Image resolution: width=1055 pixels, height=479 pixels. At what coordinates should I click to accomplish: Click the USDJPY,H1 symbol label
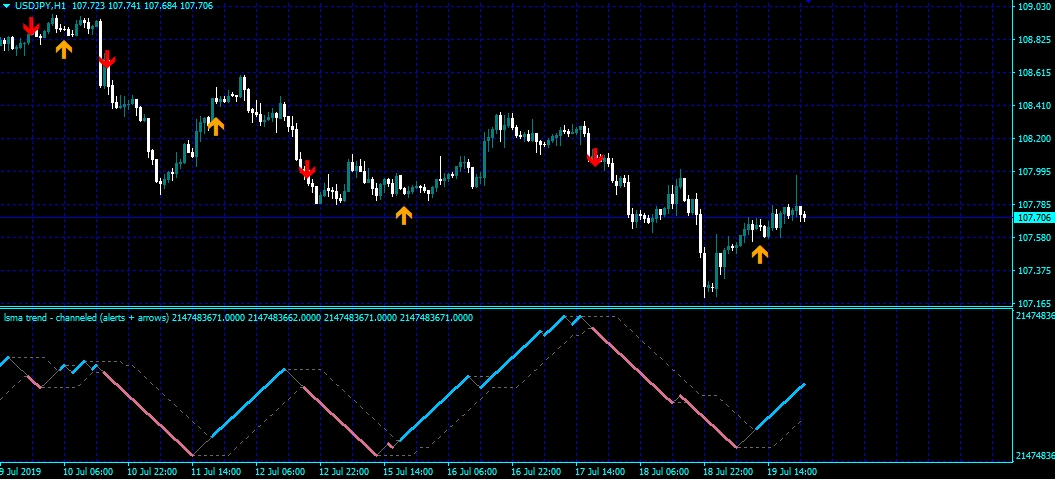[40, 6]
